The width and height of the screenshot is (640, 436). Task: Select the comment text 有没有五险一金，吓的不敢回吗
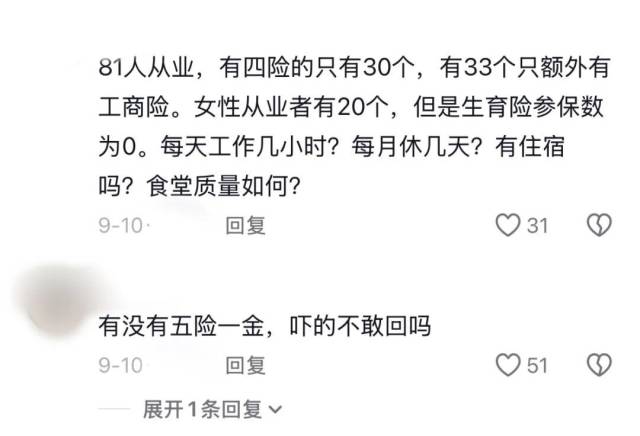(264, 326)
